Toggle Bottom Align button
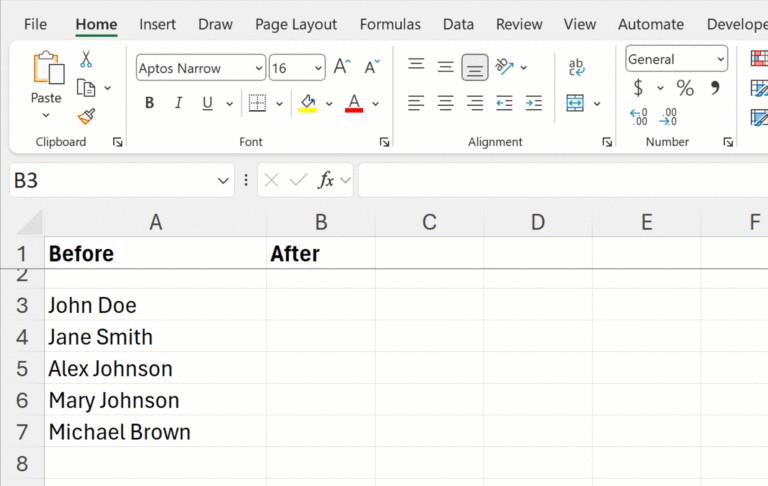Image resolution: width=768 pixels, height=486 pixels. click(475, 68)
